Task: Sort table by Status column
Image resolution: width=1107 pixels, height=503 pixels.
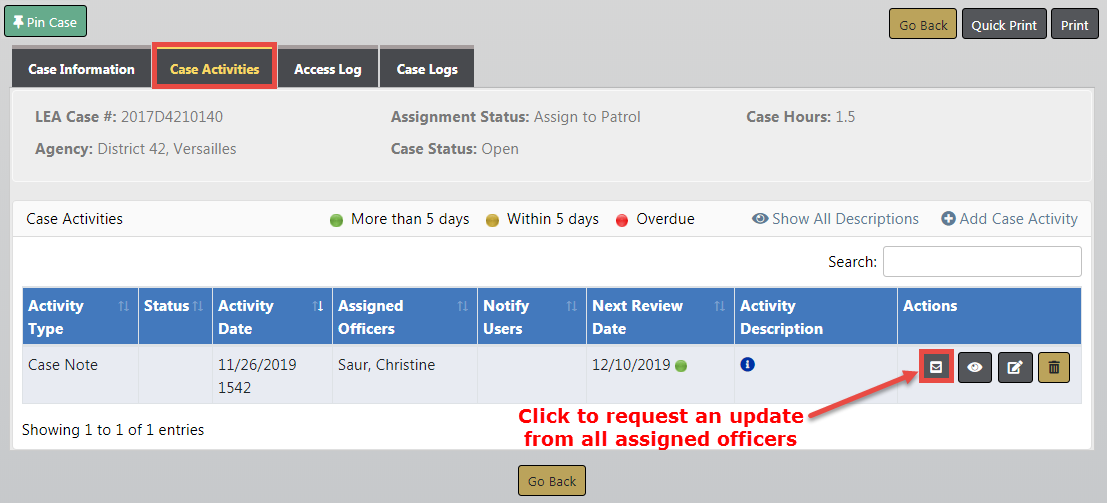Action: click(172, 306)
